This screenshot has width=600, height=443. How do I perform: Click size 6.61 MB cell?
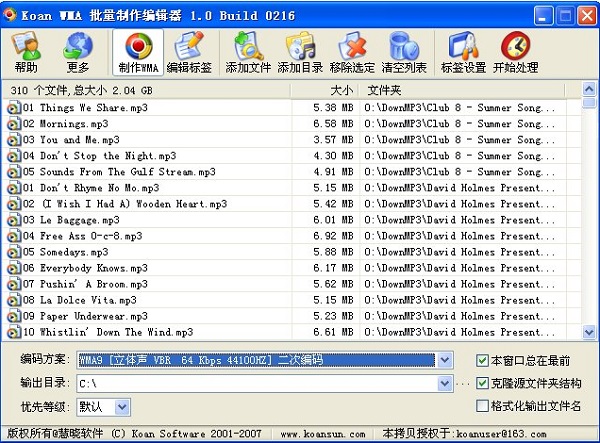tap(333, 332)
